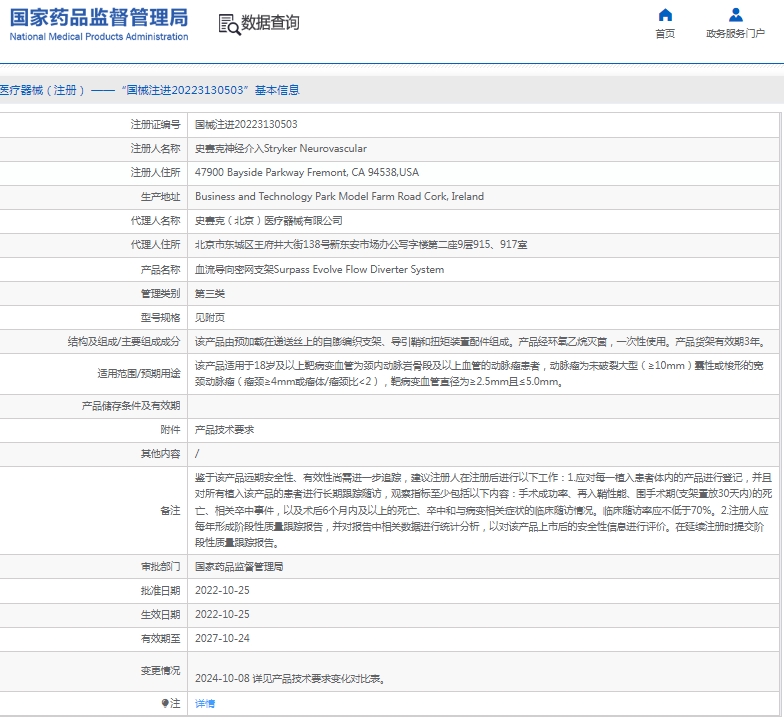Click the 国家药品监督管理局 approval department value
This screenshot has height=721, width=784.
[239, 566]
